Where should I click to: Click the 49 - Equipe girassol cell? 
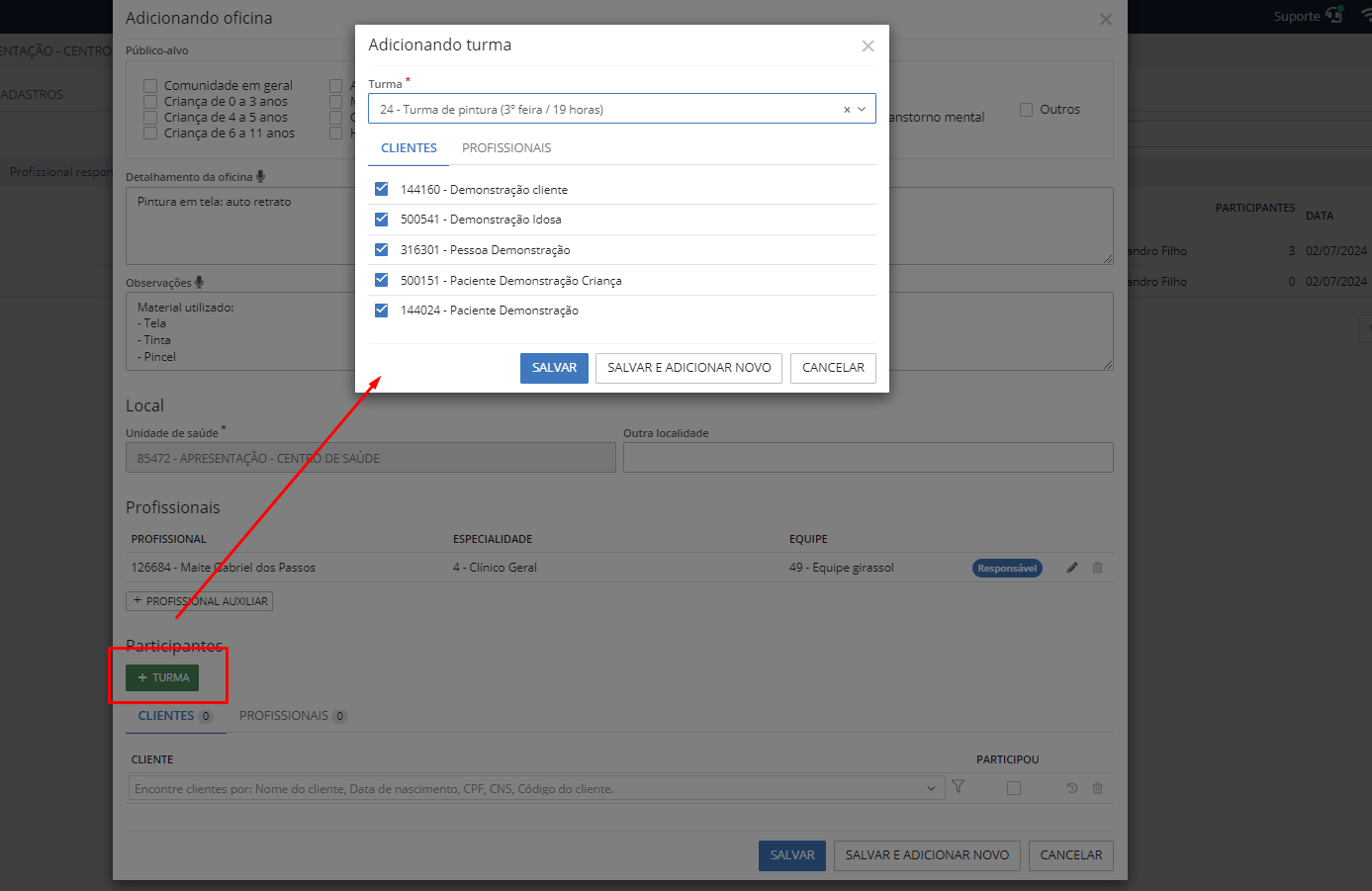(842, 568)
